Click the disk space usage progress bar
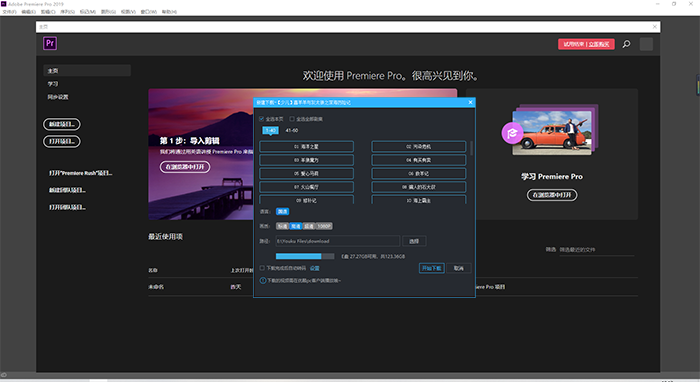Viewport: 700px width, 382px height. 305,256
